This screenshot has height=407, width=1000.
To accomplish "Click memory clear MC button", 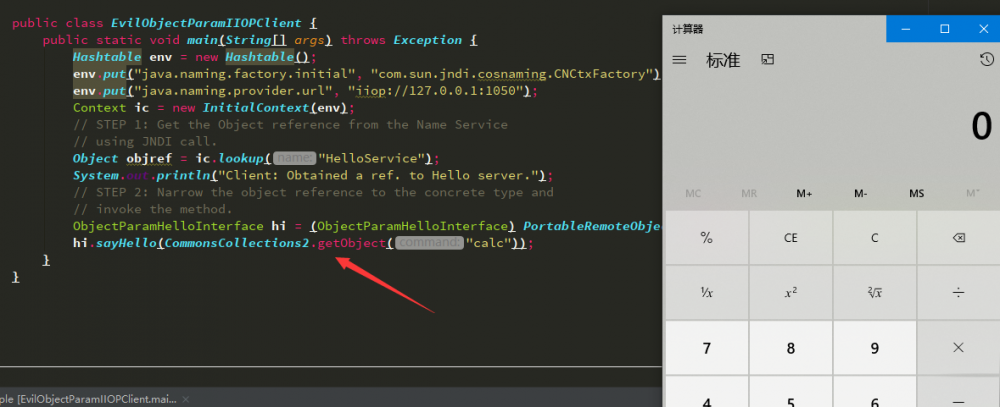I will pos(693,193).
